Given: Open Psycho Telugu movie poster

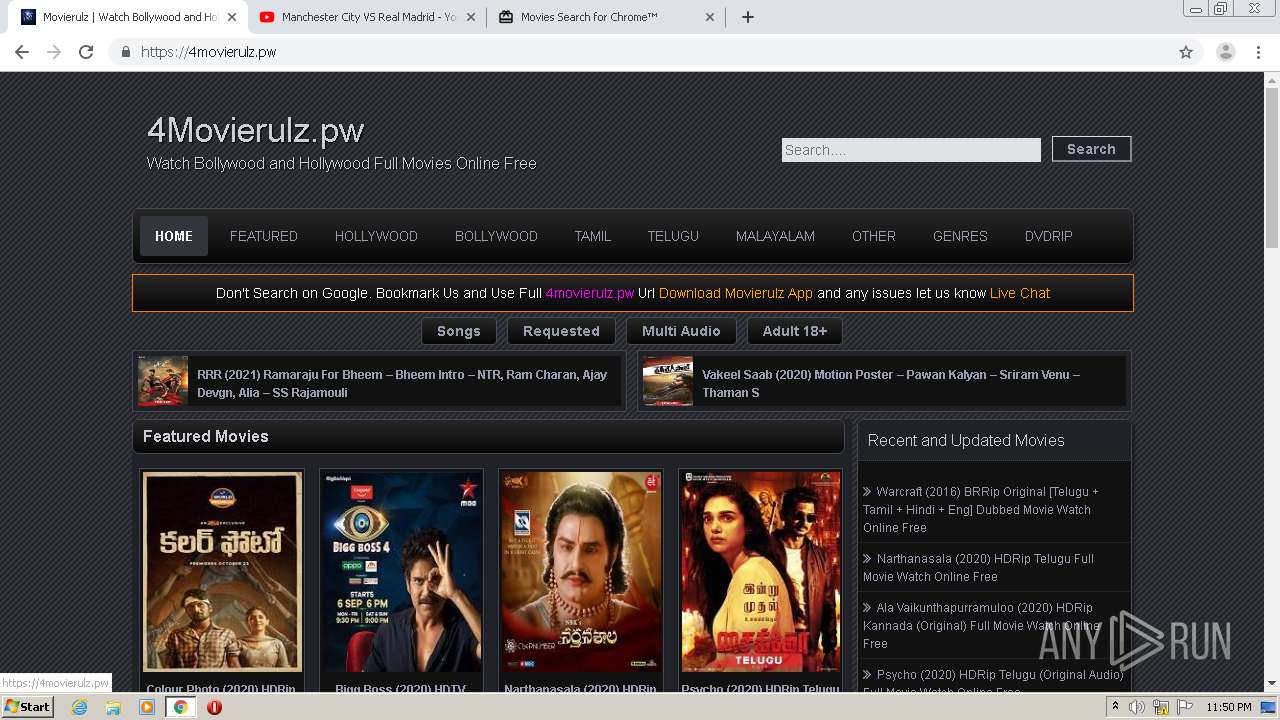Looking at the screenshot, I should click(760, 572).
